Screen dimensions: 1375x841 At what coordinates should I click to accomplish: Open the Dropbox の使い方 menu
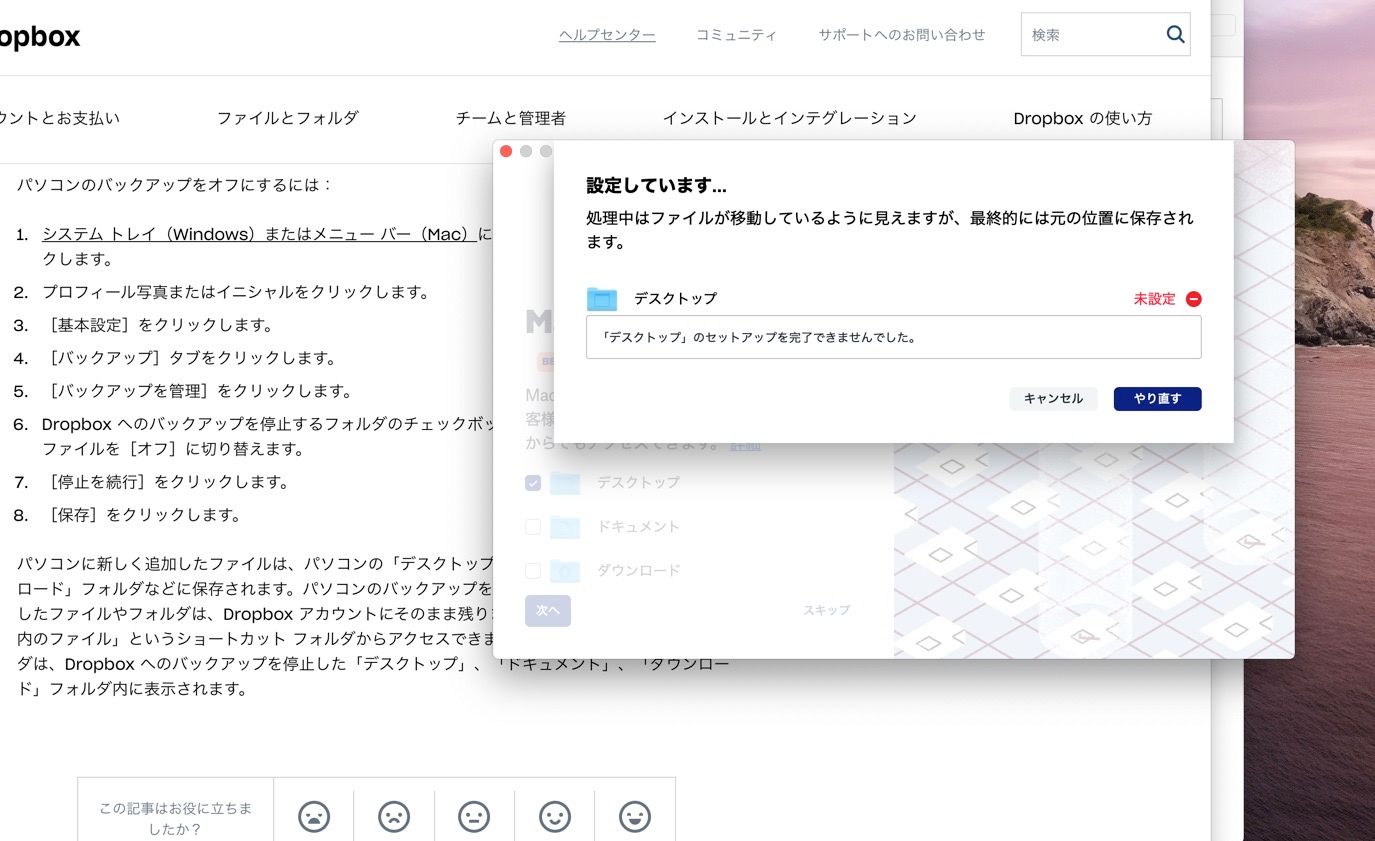1082,118
